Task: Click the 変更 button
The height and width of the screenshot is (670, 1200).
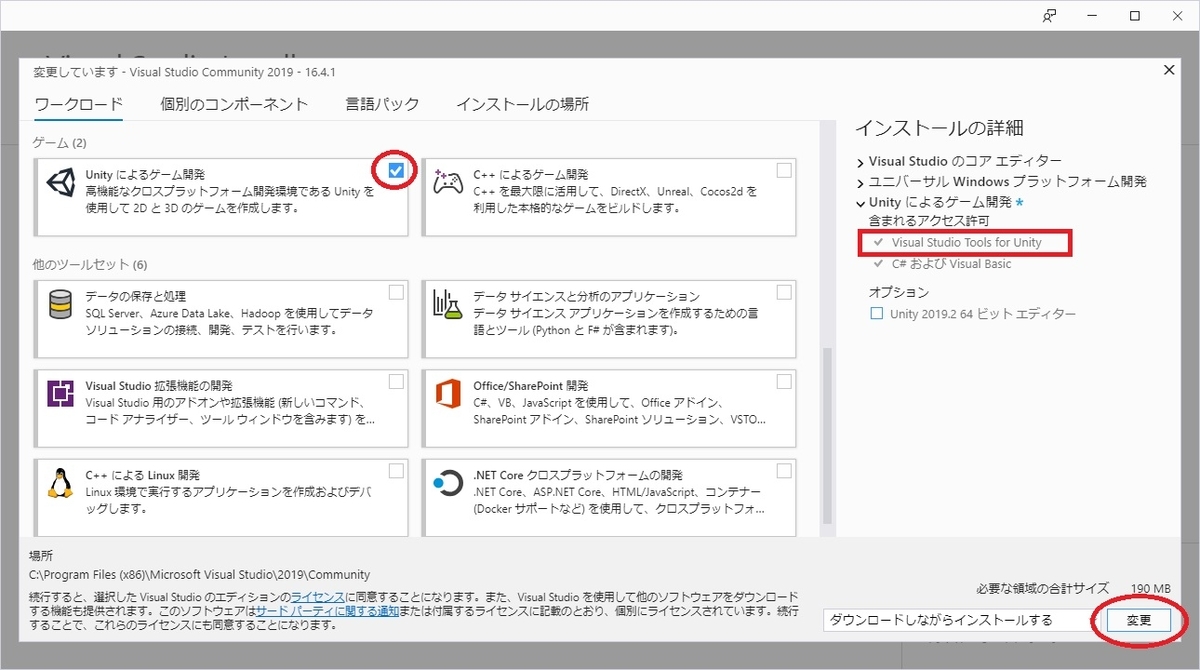Action: click(1139, 620)
